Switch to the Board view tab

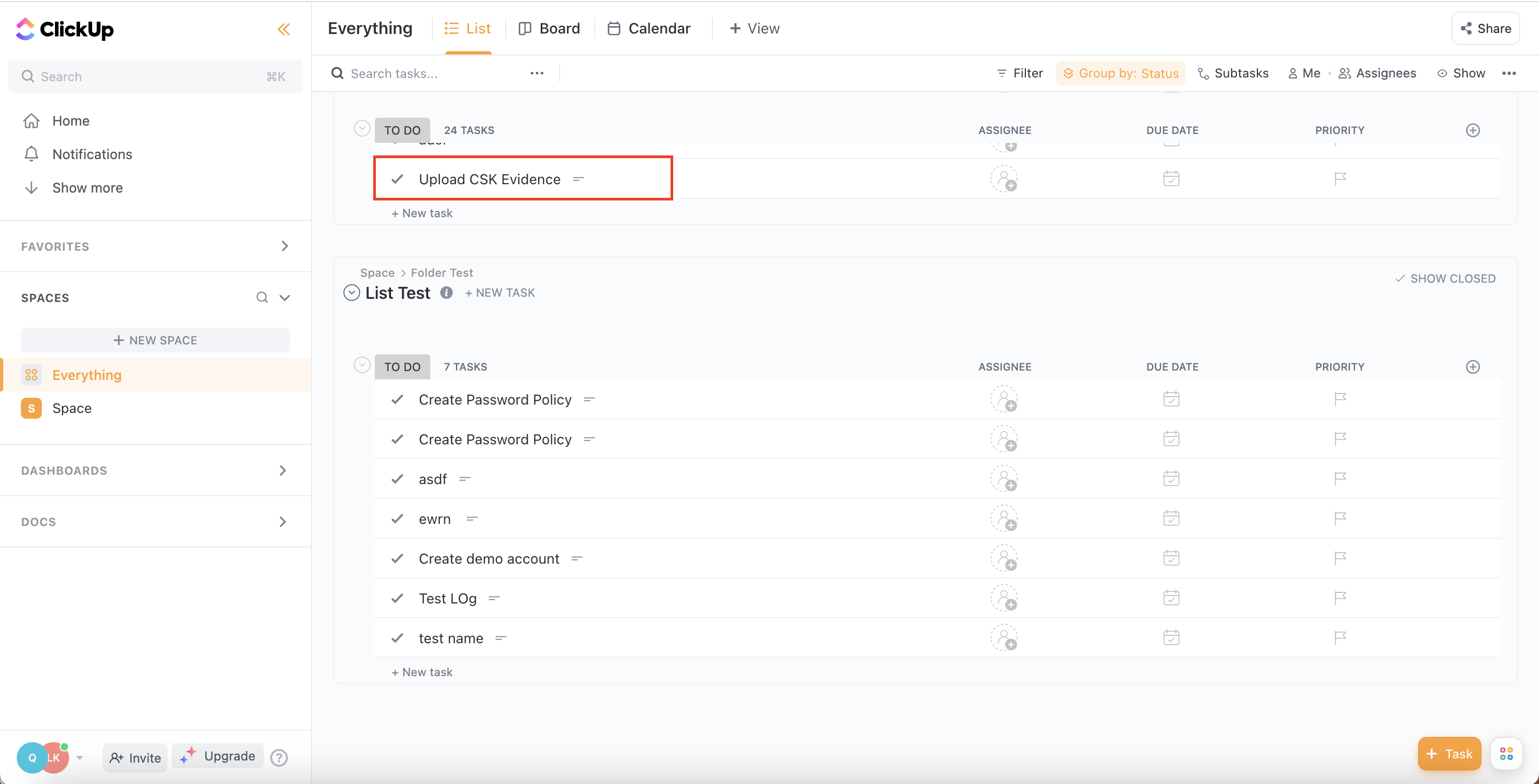549,29
